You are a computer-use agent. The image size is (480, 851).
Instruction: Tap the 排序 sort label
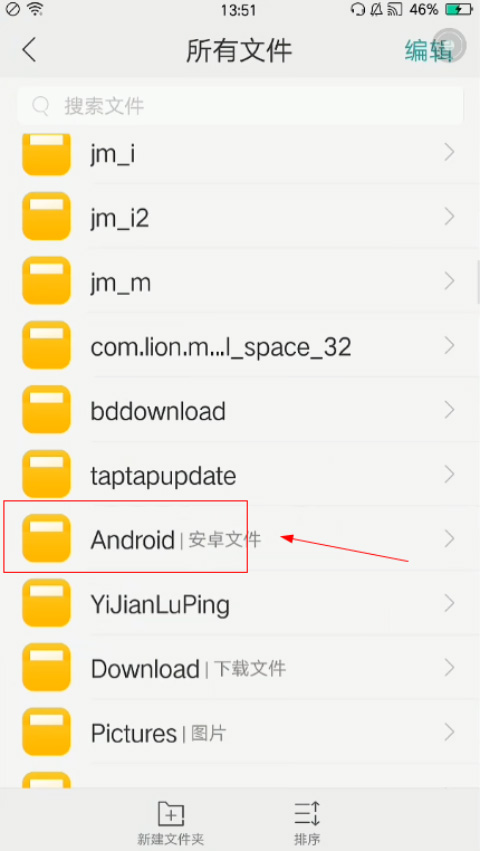307,839
